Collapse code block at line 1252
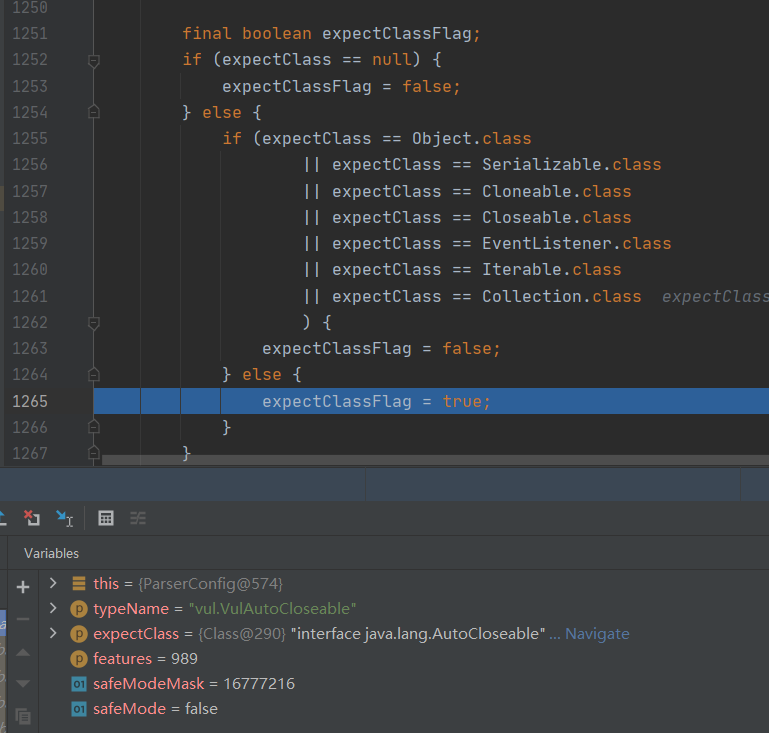Screen dimensions: 769x733 point(94,60)
